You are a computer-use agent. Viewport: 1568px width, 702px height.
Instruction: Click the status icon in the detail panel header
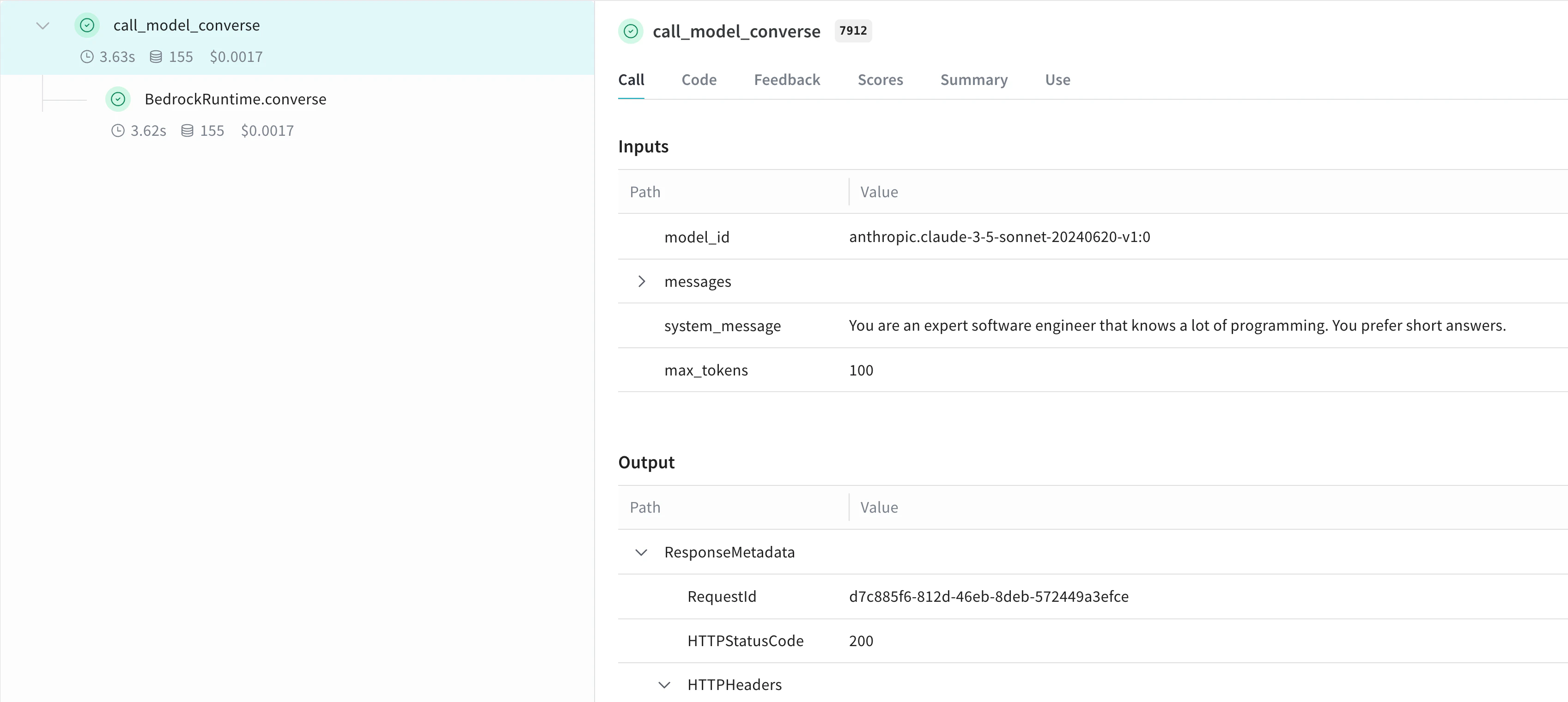(x=630, y=31)
